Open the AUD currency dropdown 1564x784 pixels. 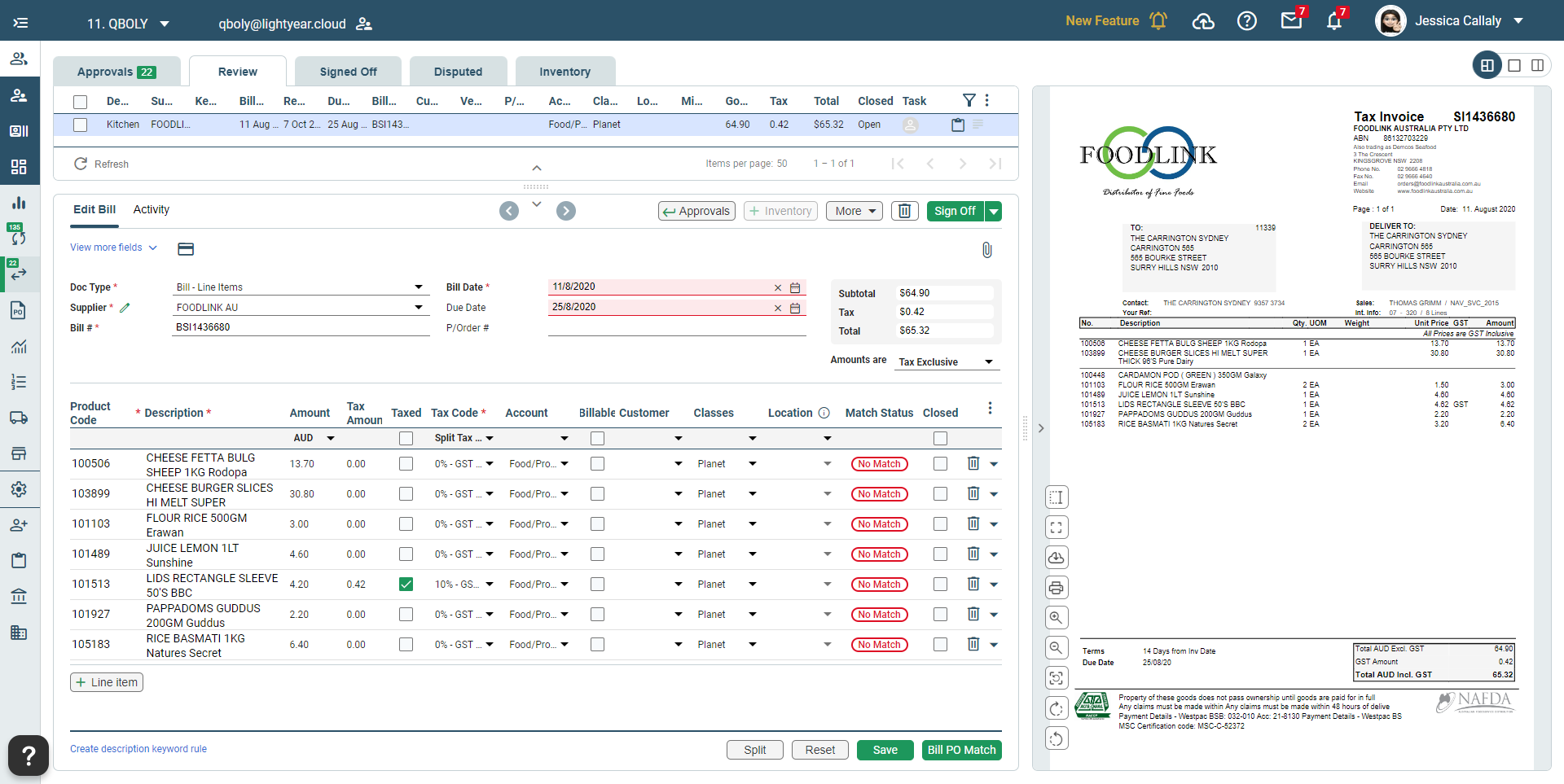click(x=314, y=438)
